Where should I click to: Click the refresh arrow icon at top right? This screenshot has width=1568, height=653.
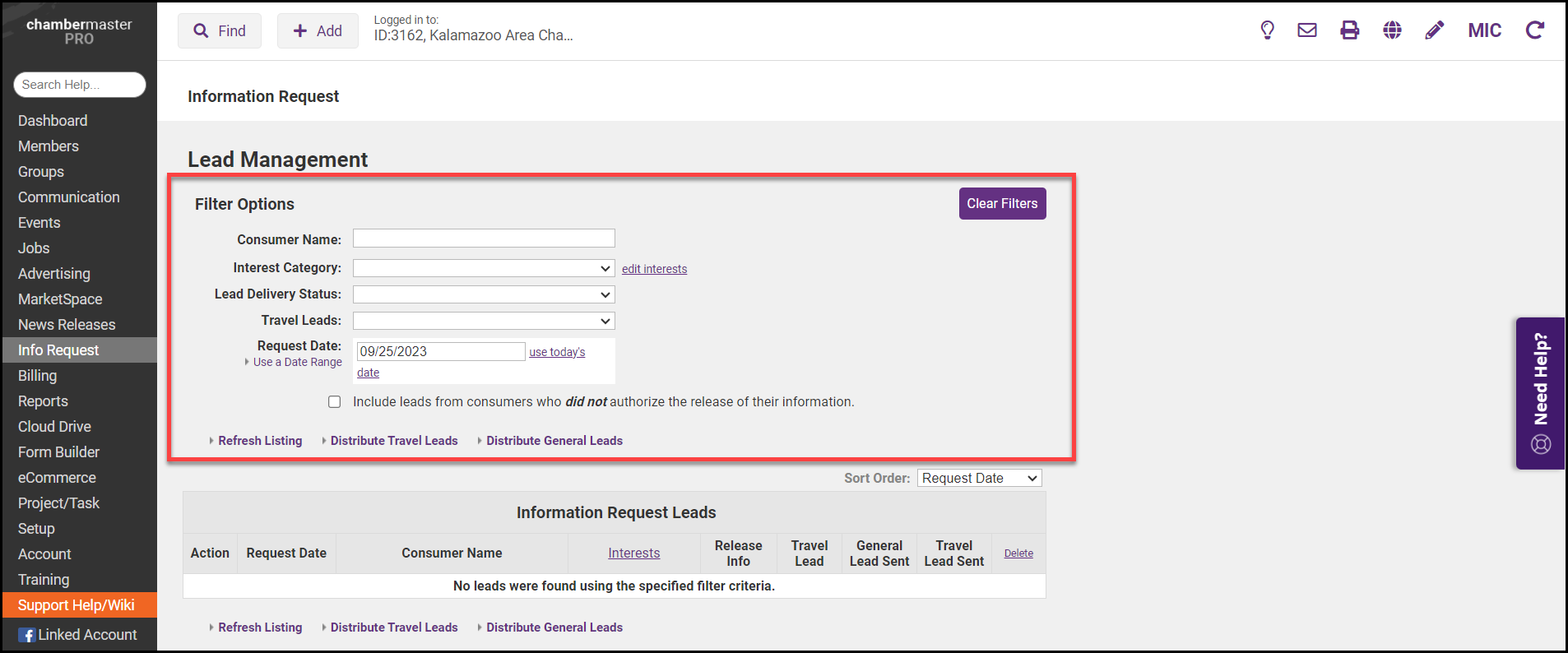[x=1534, y=30]
